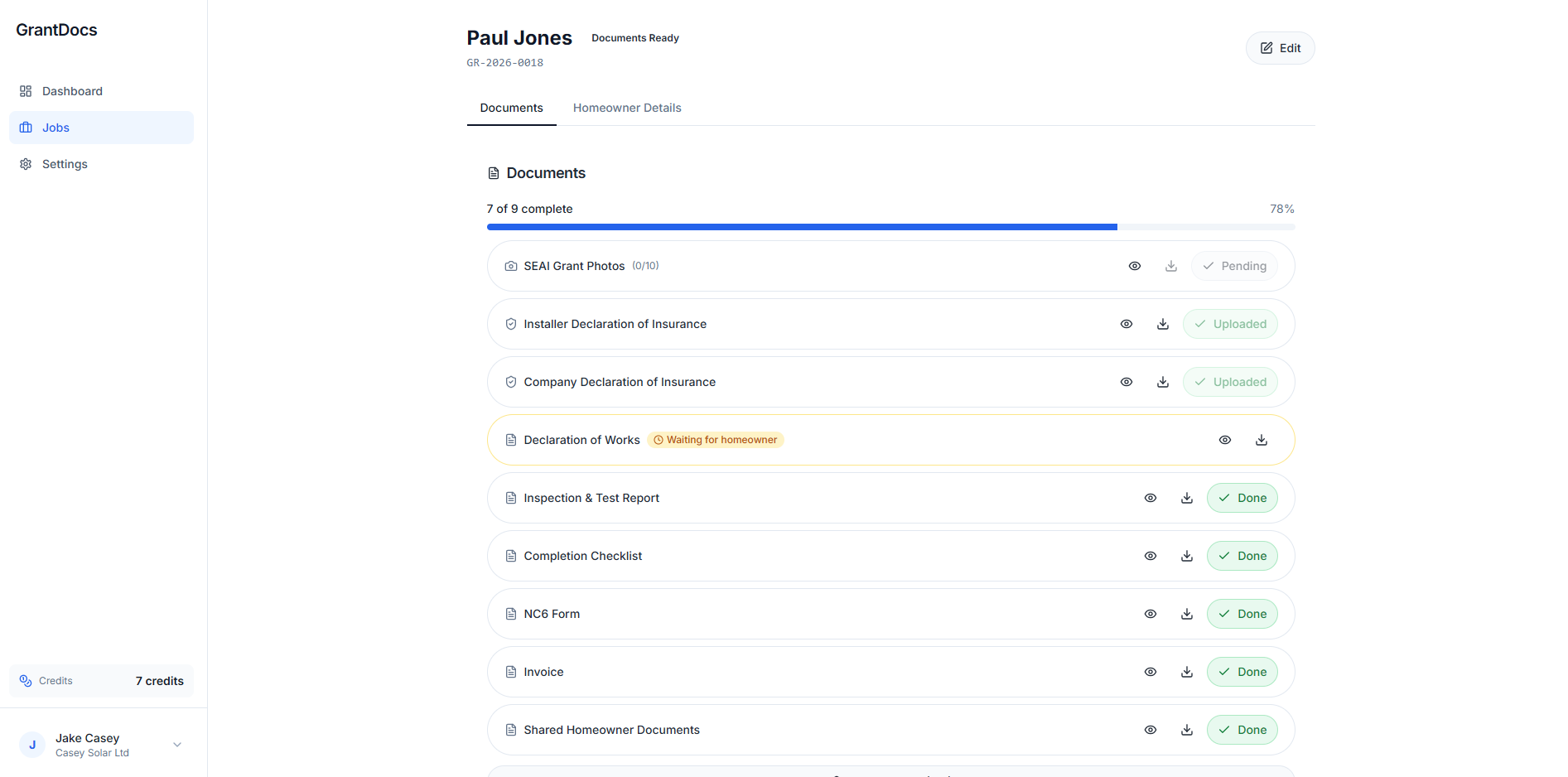
Task: Select the Documents tab
Action: coord(511,108)
